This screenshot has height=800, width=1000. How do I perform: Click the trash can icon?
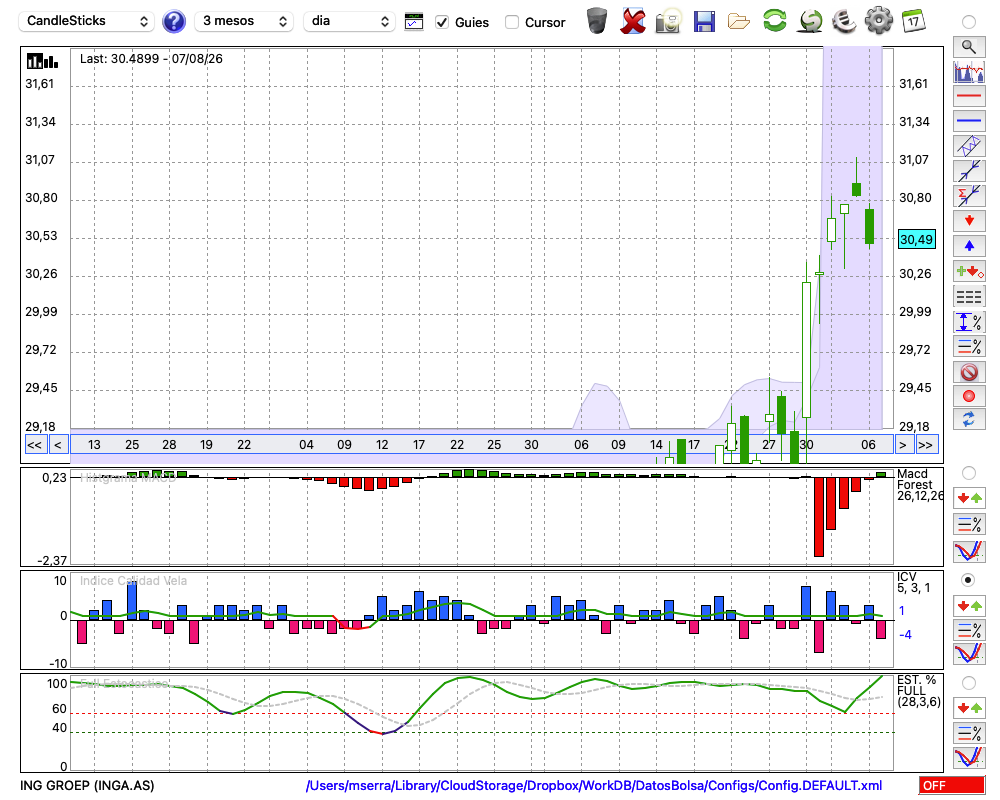click(x=597, y=21)
